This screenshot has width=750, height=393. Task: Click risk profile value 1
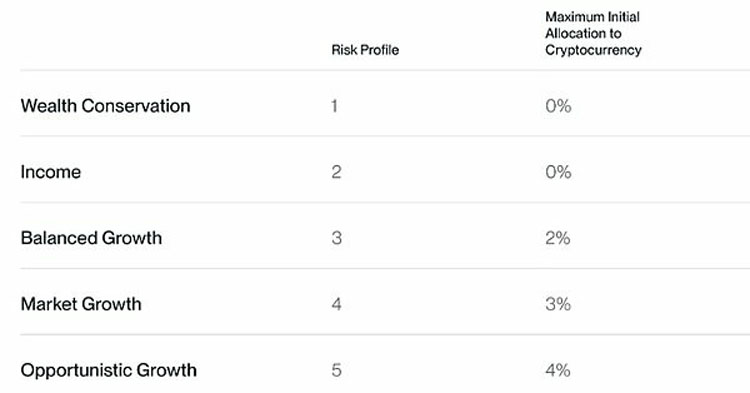(x=334, y=106)
